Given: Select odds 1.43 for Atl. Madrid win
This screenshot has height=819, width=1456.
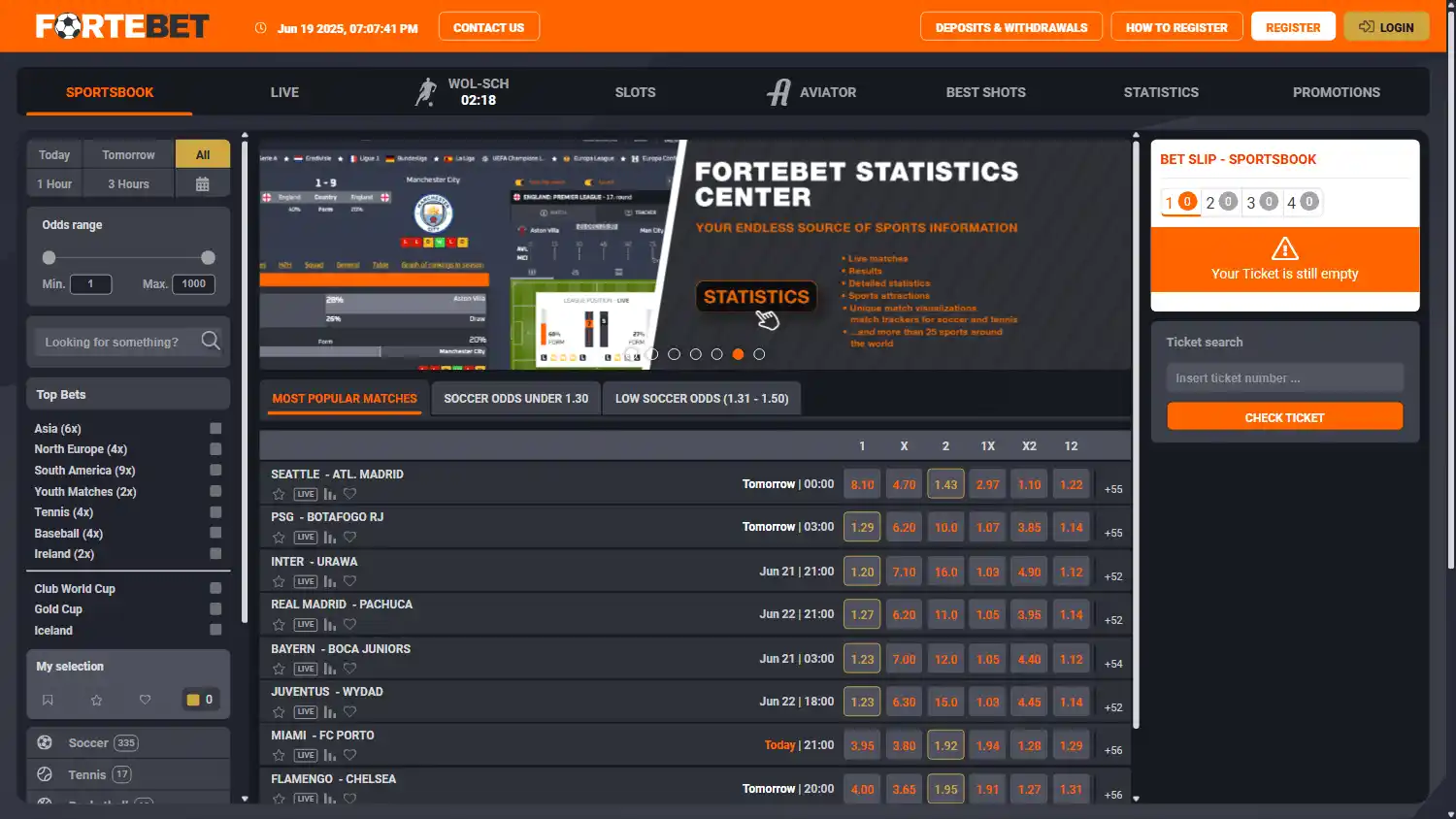Looking at the screenshot, I should click(x=945, y=484).
